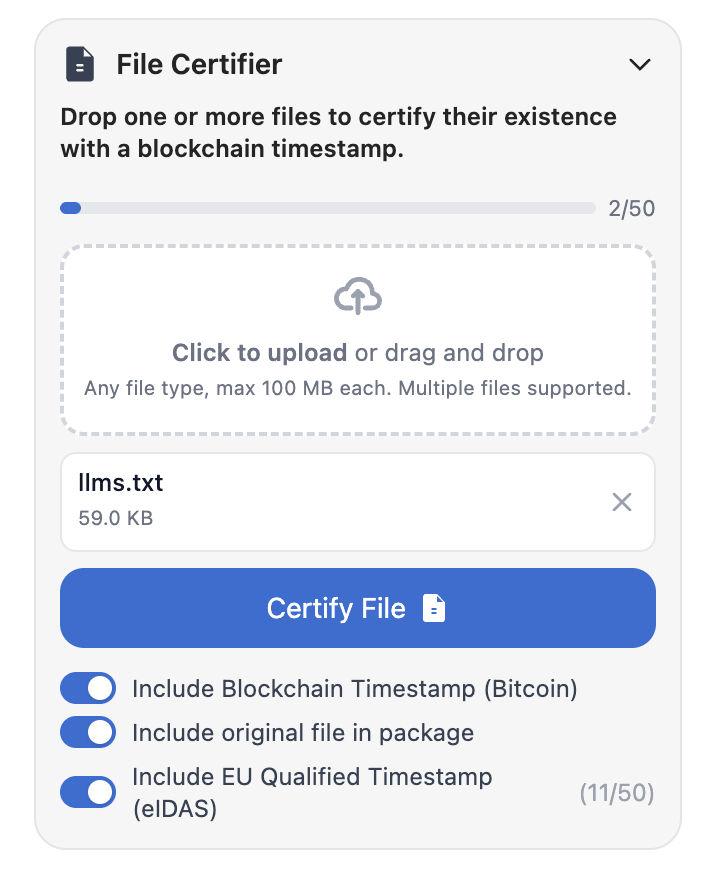Remove llms.txt with the X icon
The image size is (710, 872).
tap(622, 502)
